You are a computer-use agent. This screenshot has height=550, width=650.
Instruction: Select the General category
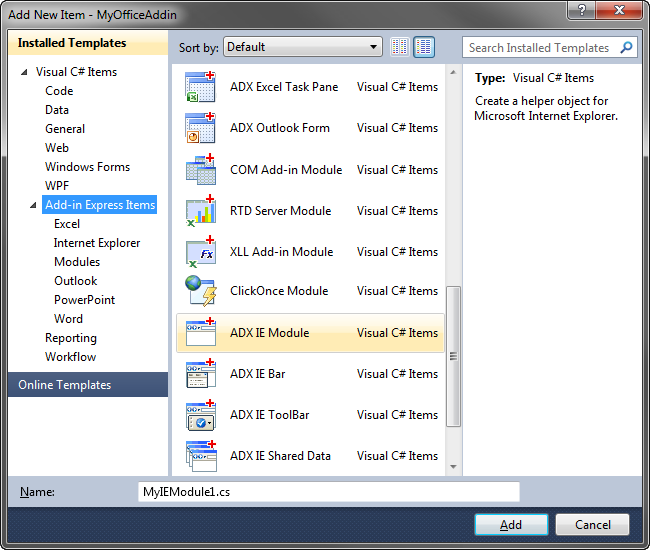[x=65, y=129]
